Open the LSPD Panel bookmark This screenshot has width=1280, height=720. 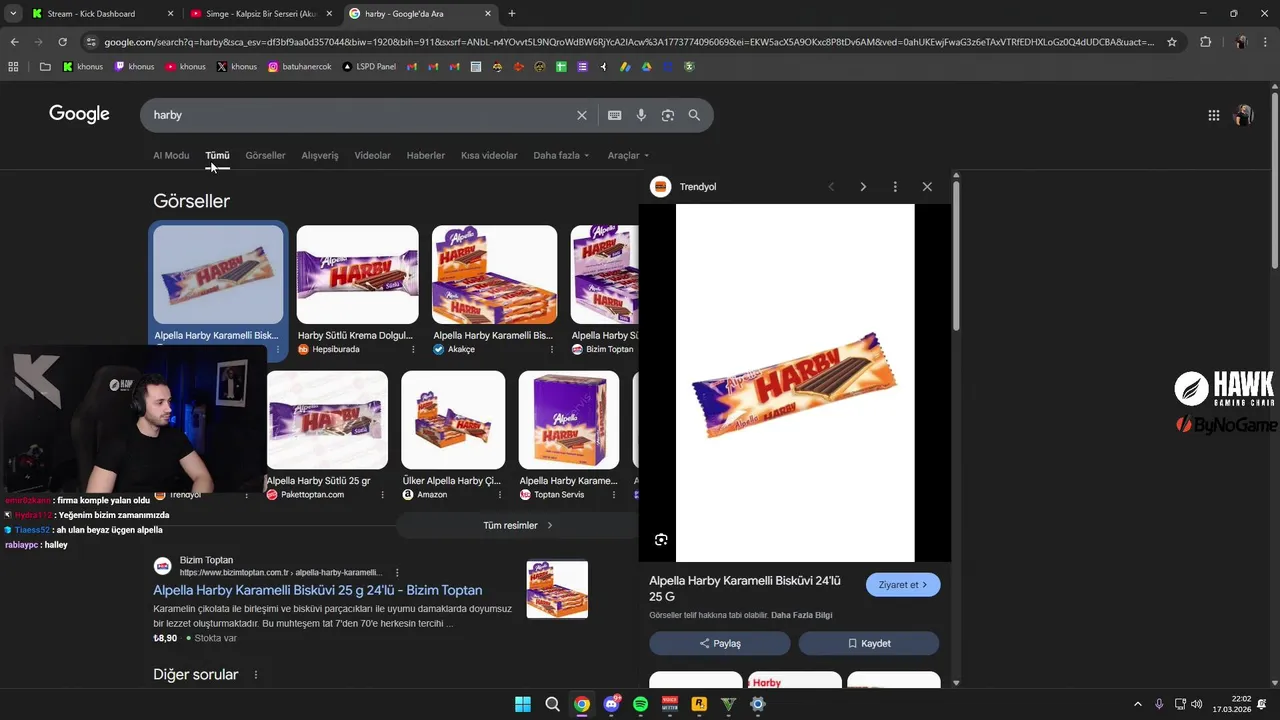click(x=369, y=67)
